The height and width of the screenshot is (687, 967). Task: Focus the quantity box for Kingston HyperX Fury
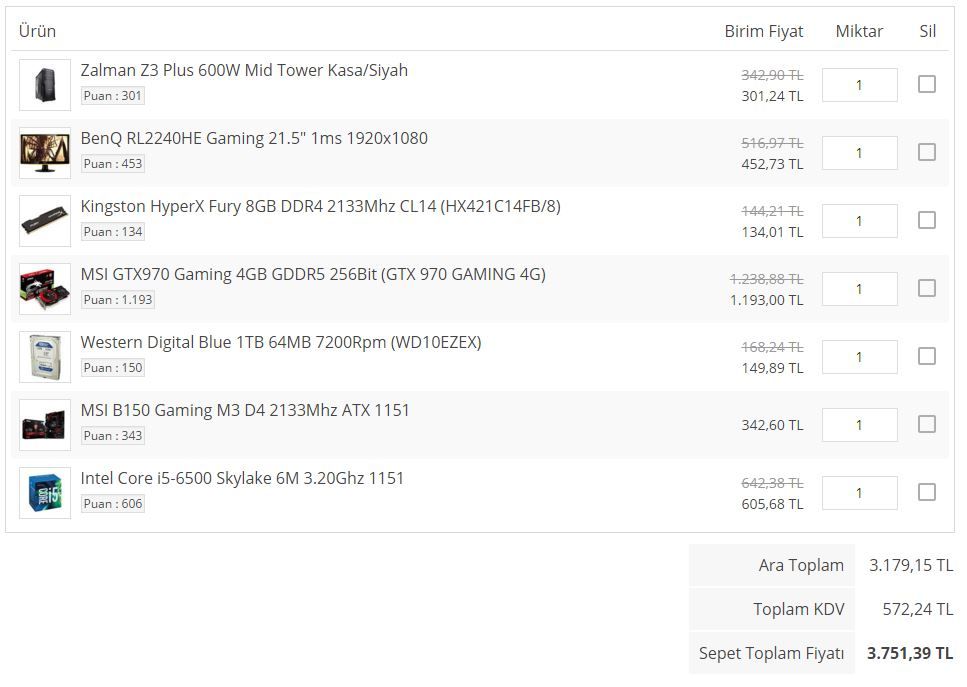[x=860, y=221]
